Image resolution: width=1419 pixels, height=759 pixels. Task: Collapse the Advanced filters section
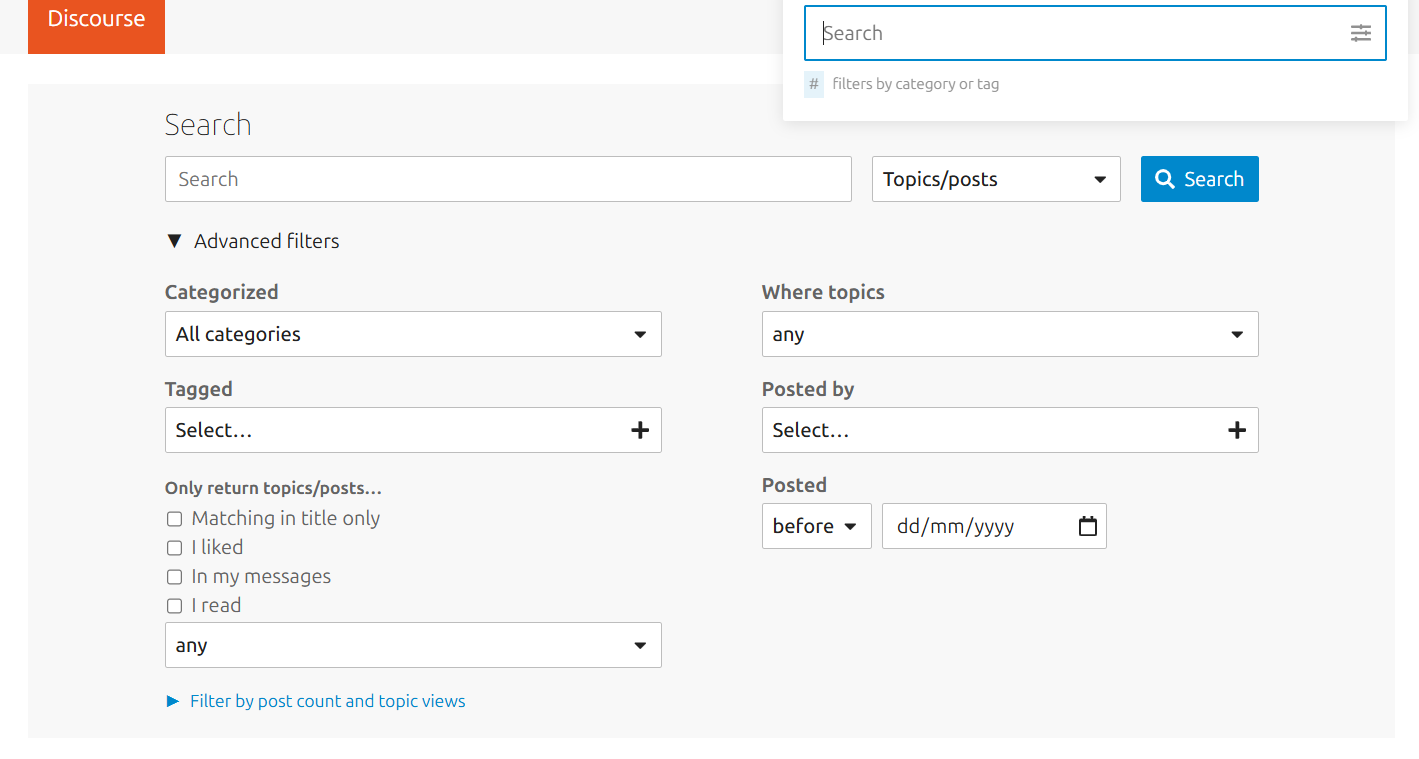pos(252,241)
